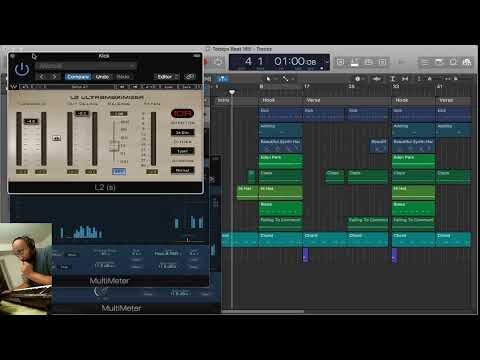Click the tracks area horizontal scrollbar
The image size is (480, 360).
click(x=263, y=312)
